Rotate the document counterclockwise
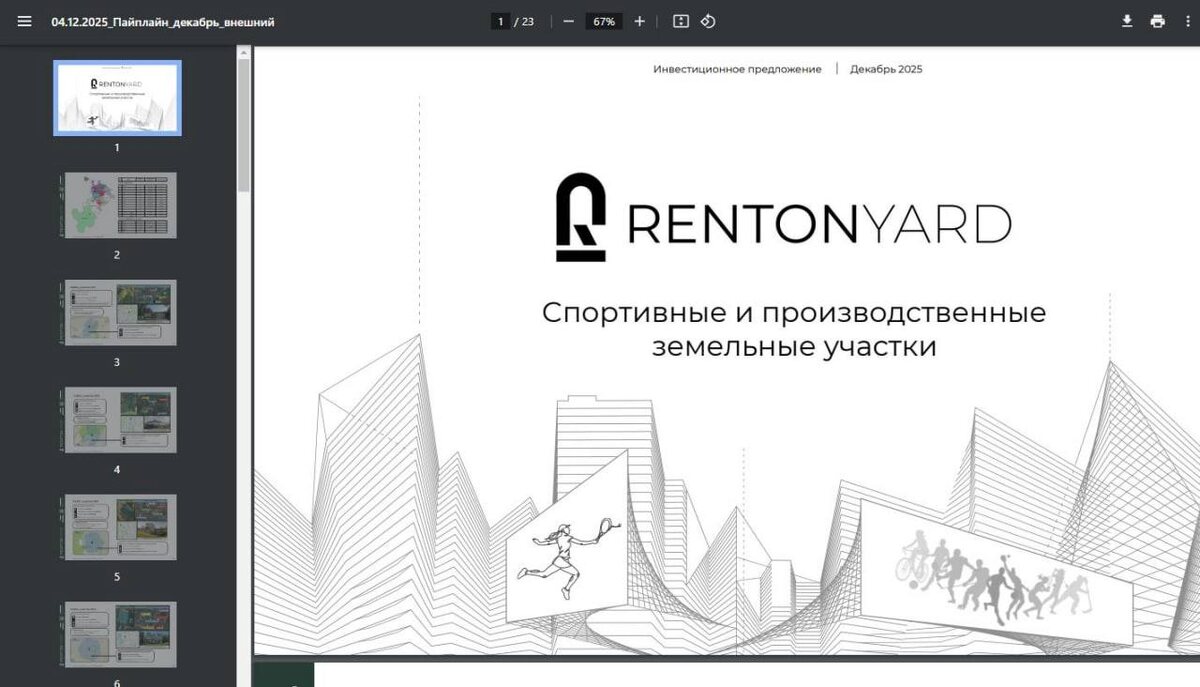 [x=708, y=21]
